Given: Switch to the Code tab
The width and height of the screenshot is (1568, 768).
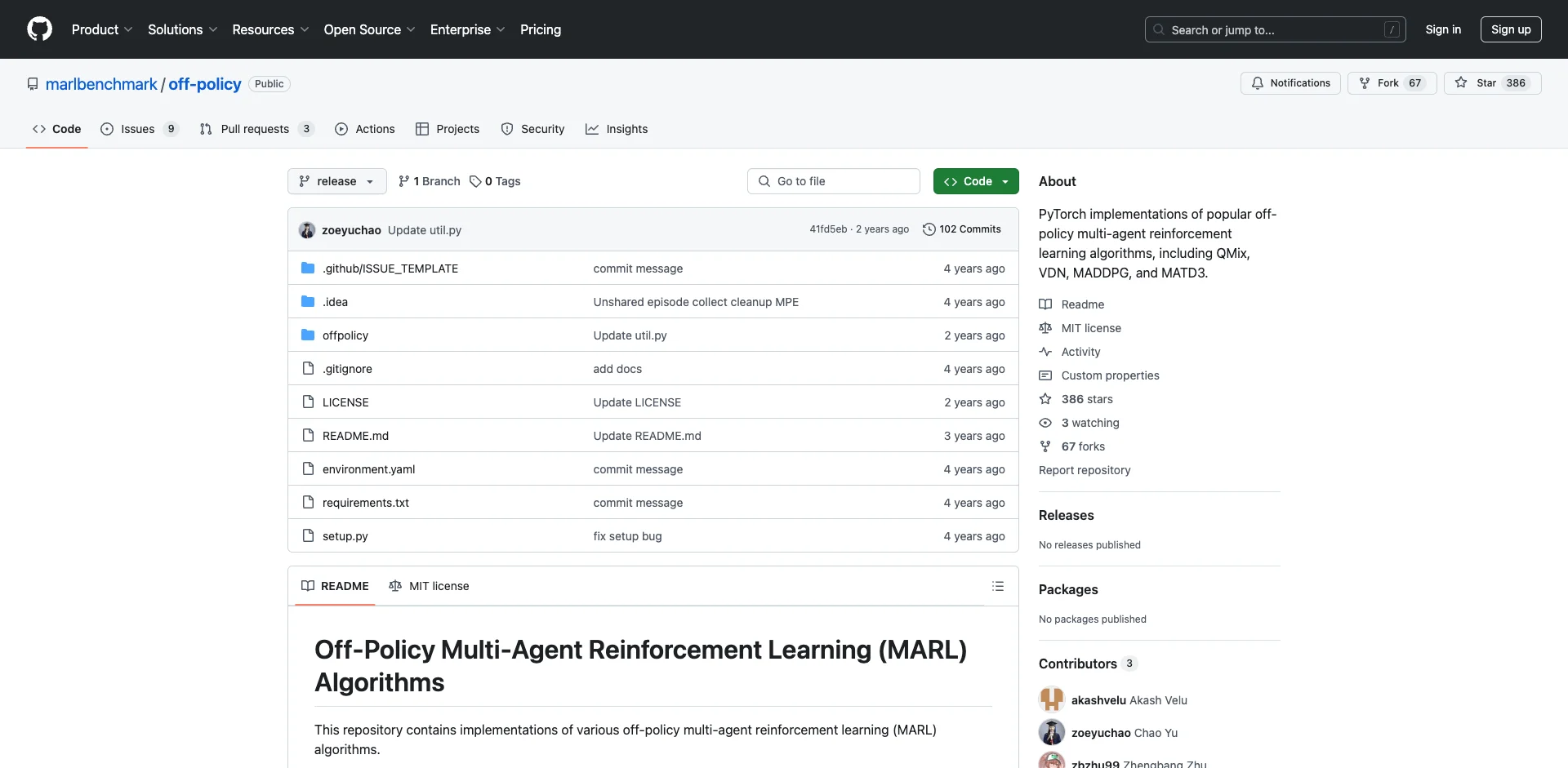Looking at the screenshot, I should (57, 129).
